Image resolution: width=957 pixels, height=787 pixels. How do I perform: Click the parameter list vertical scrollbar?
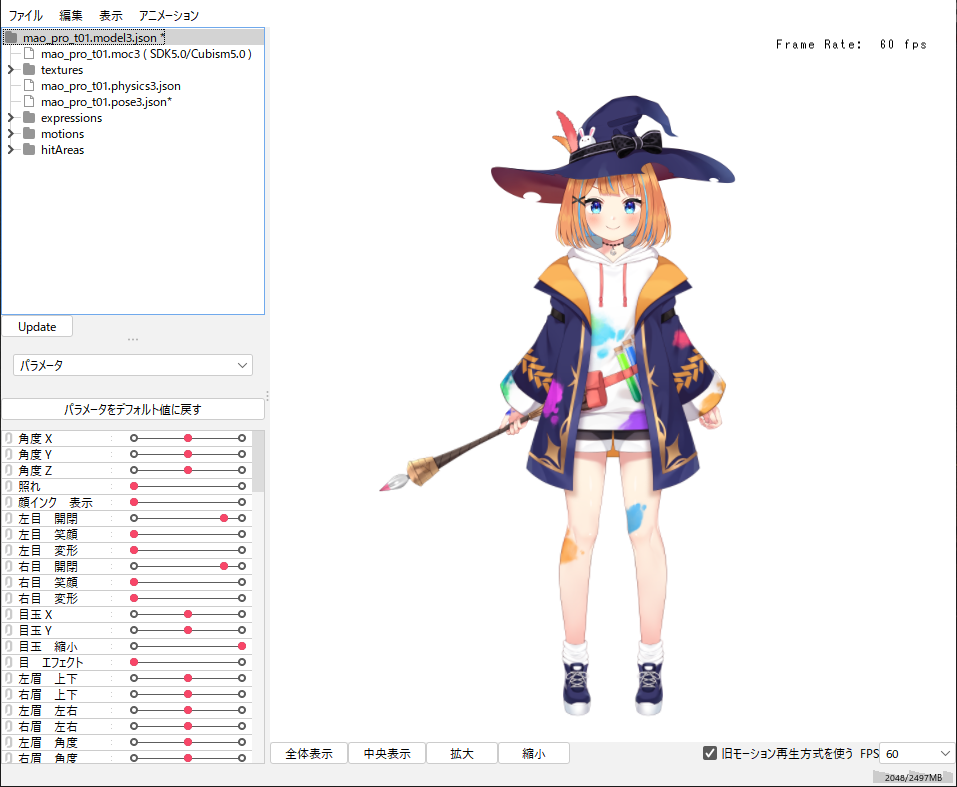[x=258, y=461]
